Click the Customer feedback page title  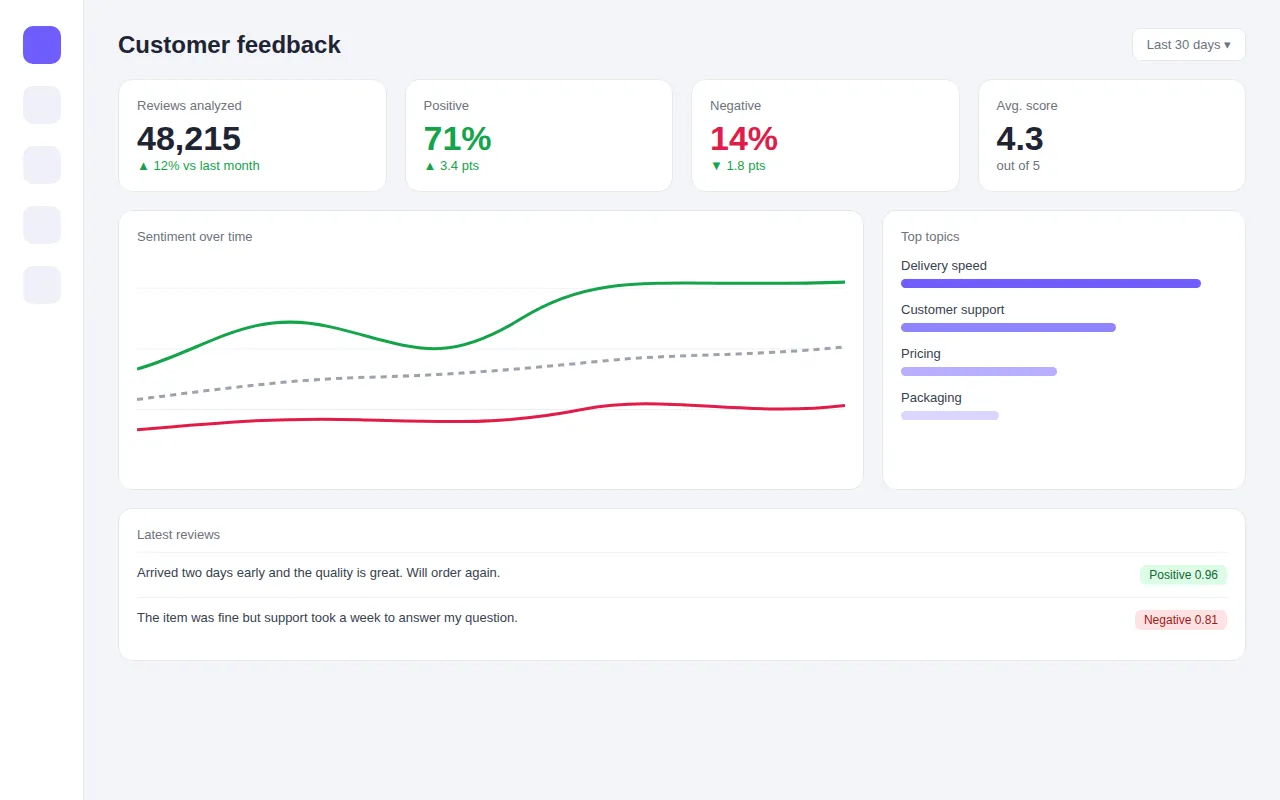click(x=229, y=45)
